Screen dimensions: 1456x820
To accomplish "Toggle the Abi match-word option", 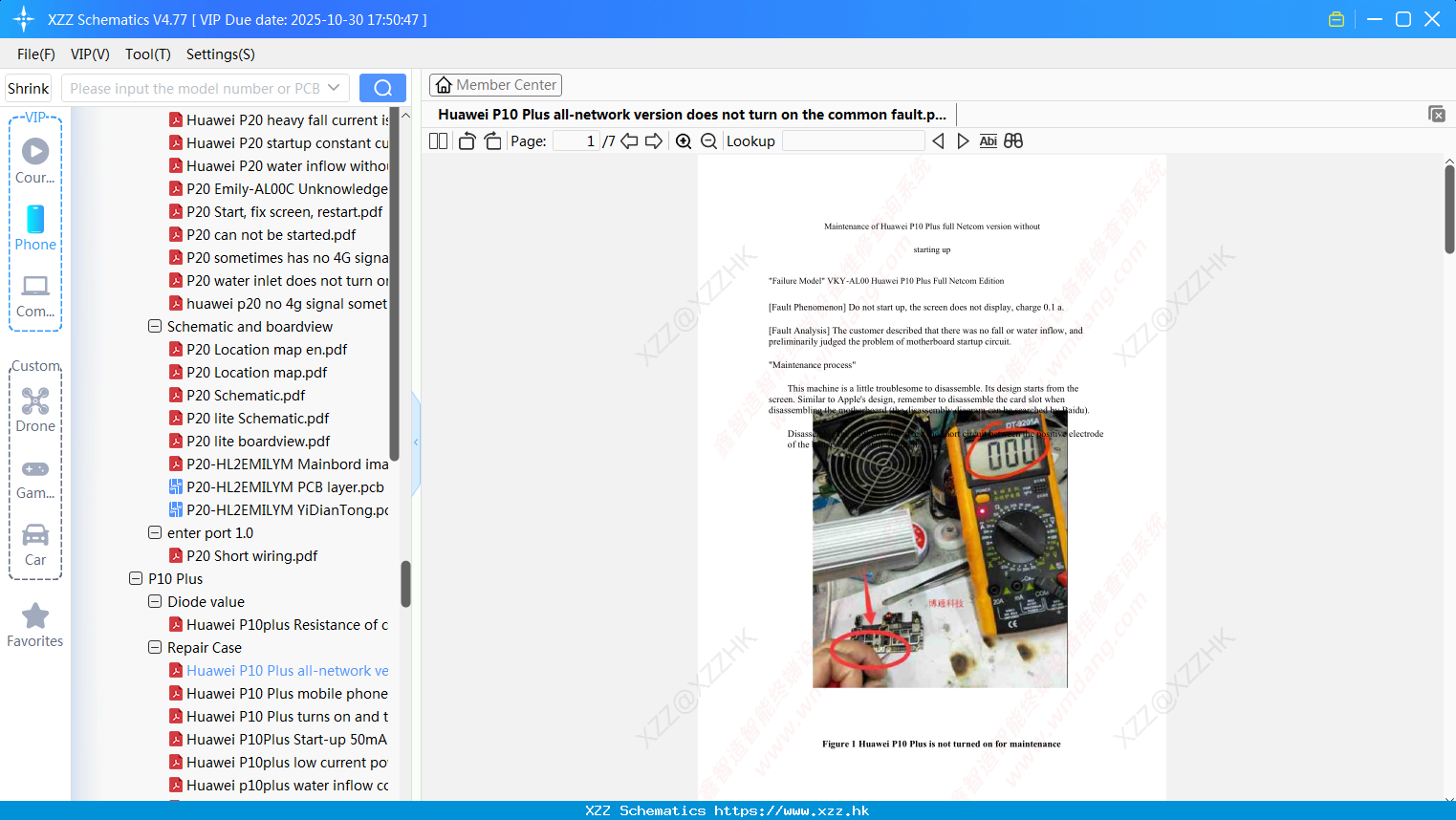I will coord(988,140).
